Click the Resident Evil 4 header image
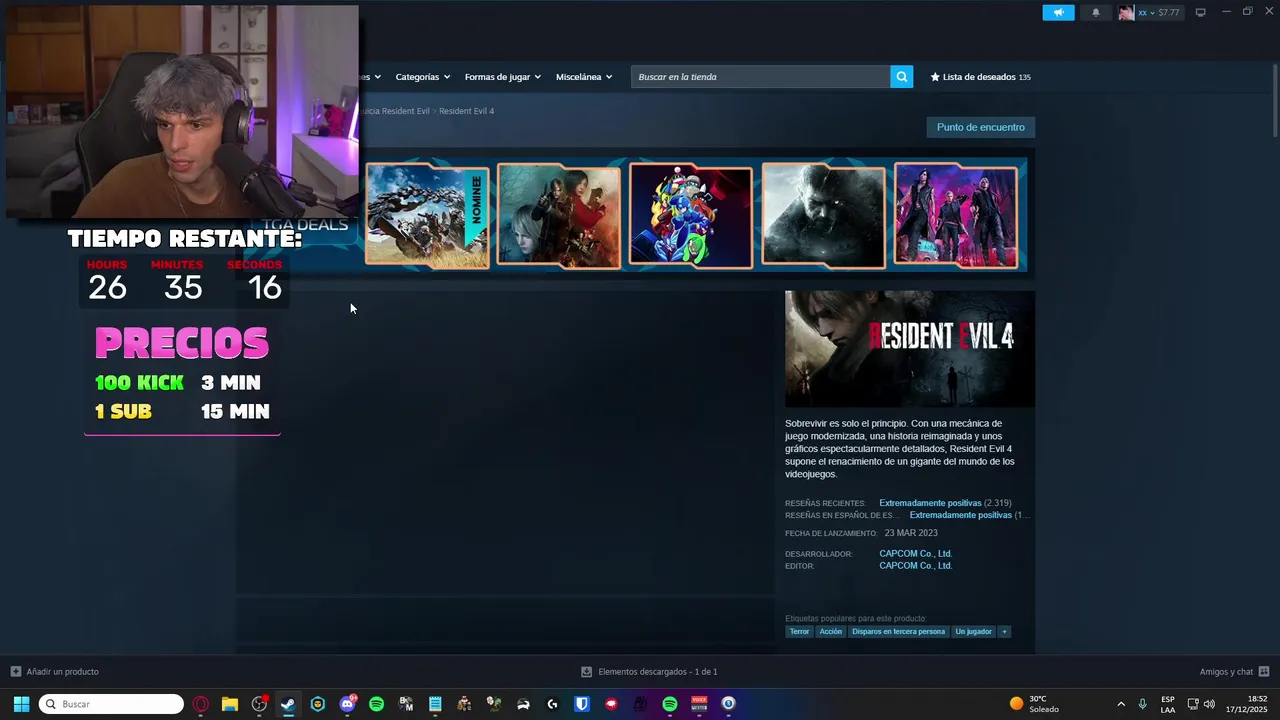1280x720 pixels. tap(910, 349)
